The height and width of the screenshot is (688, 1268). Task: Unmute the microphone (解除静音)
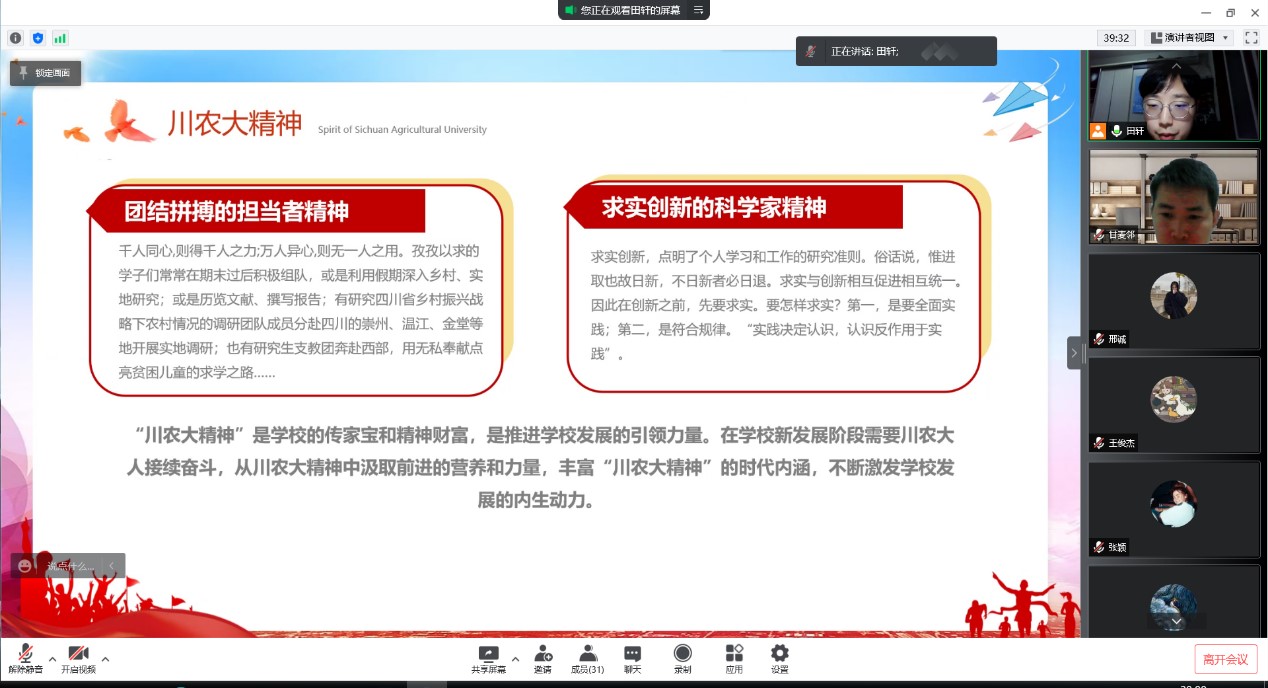tap(25, 658)
